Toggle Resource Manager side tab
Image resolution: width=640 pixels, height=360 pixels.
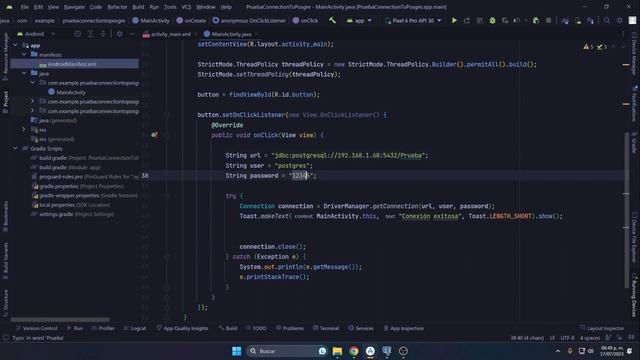pyautogui.click(x=5, y=57)
